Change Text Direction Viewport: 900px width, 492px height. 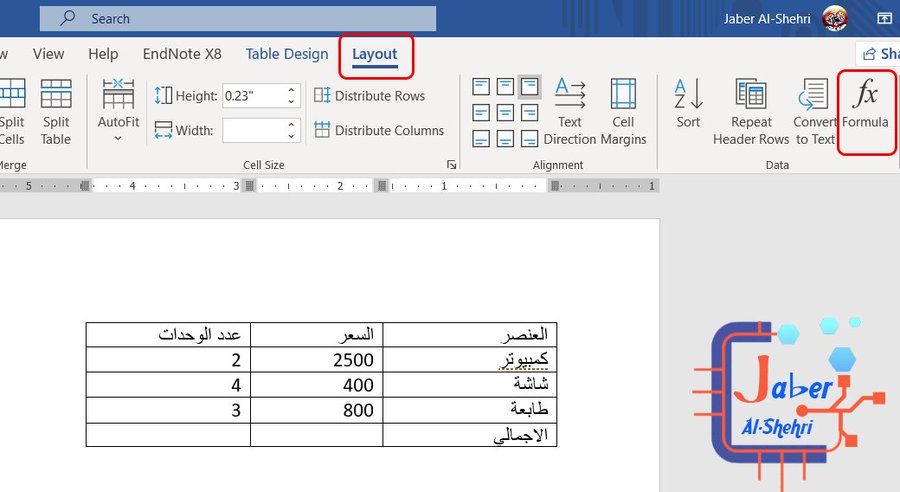click(x=570, y=112)
